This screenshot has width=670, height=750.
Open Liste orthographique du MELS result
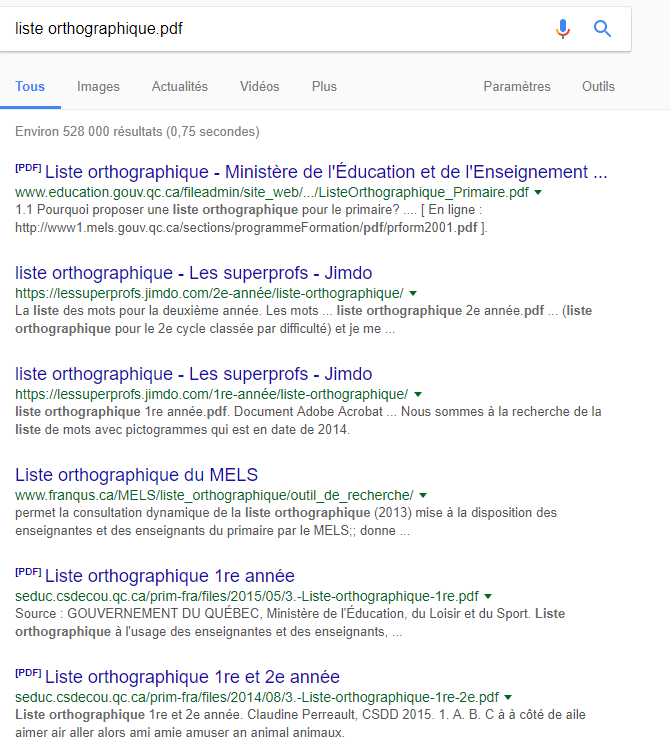click(136, 474)
